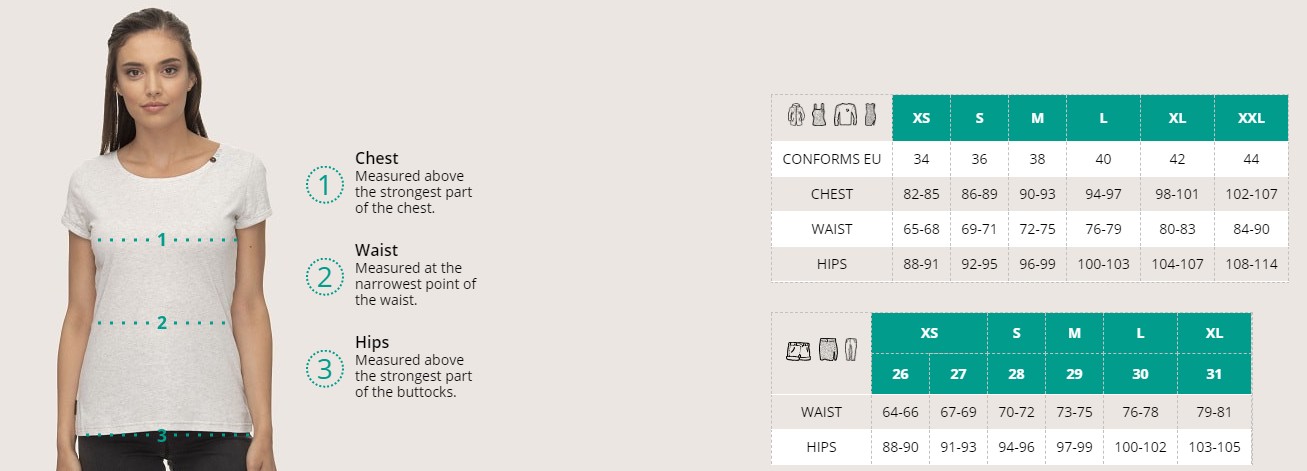Viewport: 1307px width, 471px height.
Task: Click the dress icon in tops size table
Action: click(871, 115)
